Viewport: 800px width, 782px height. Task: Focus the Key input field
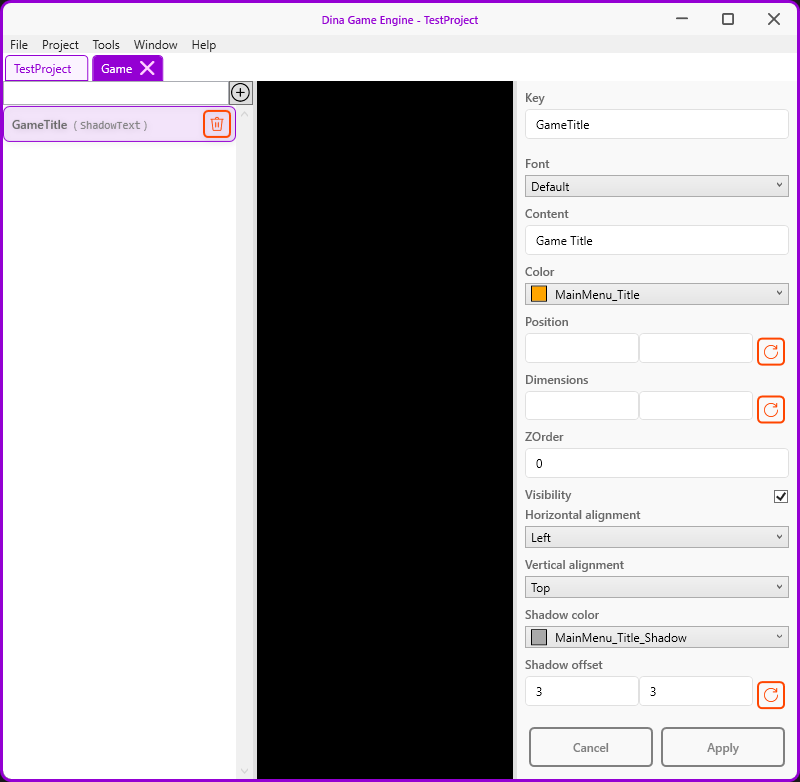(657, 124)
